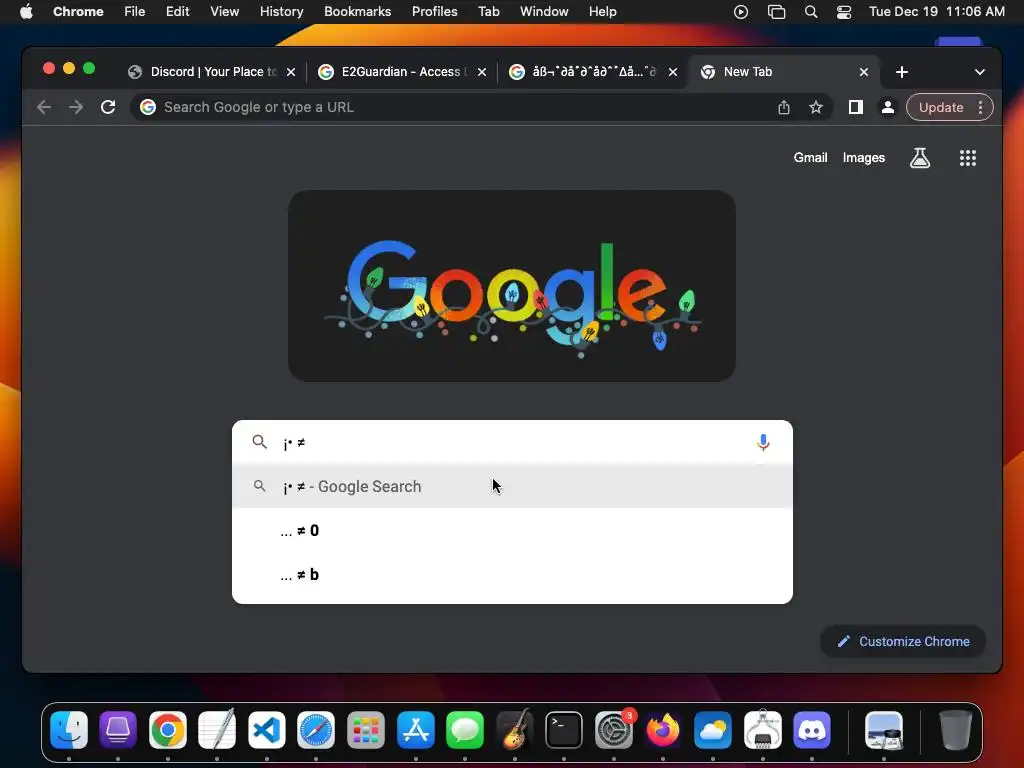Open the Chrome three-dot menu
This screenshot has height=768, width=1024.
980,107
